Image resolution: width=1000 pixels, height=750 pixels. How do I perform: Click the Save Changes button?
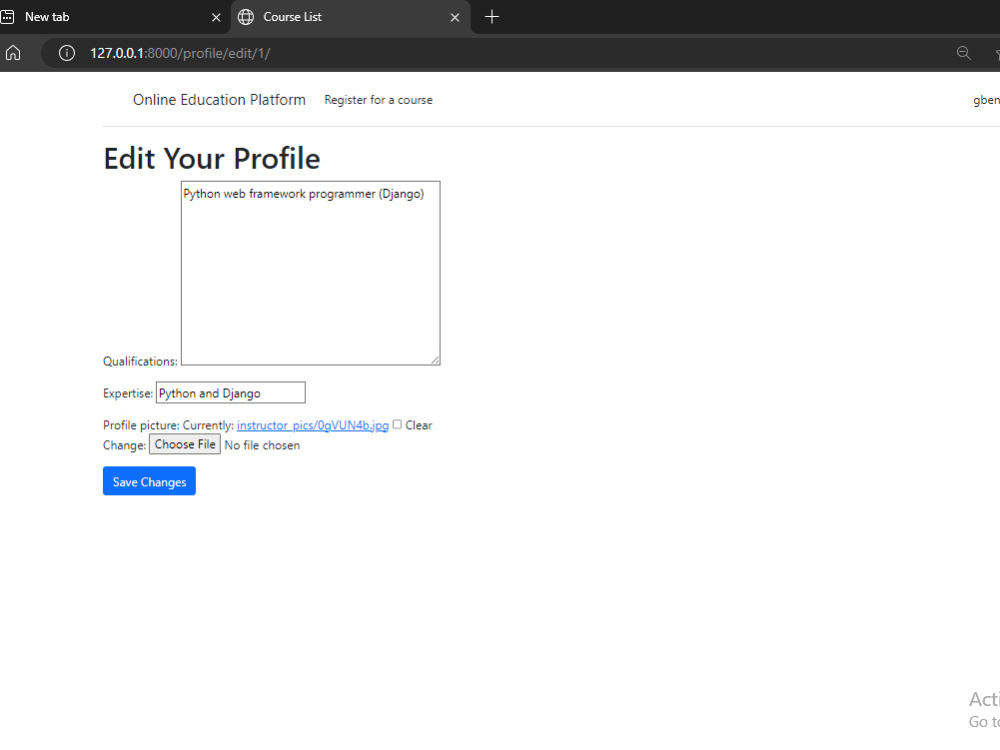pyautogui.click(x=149, y=482)
